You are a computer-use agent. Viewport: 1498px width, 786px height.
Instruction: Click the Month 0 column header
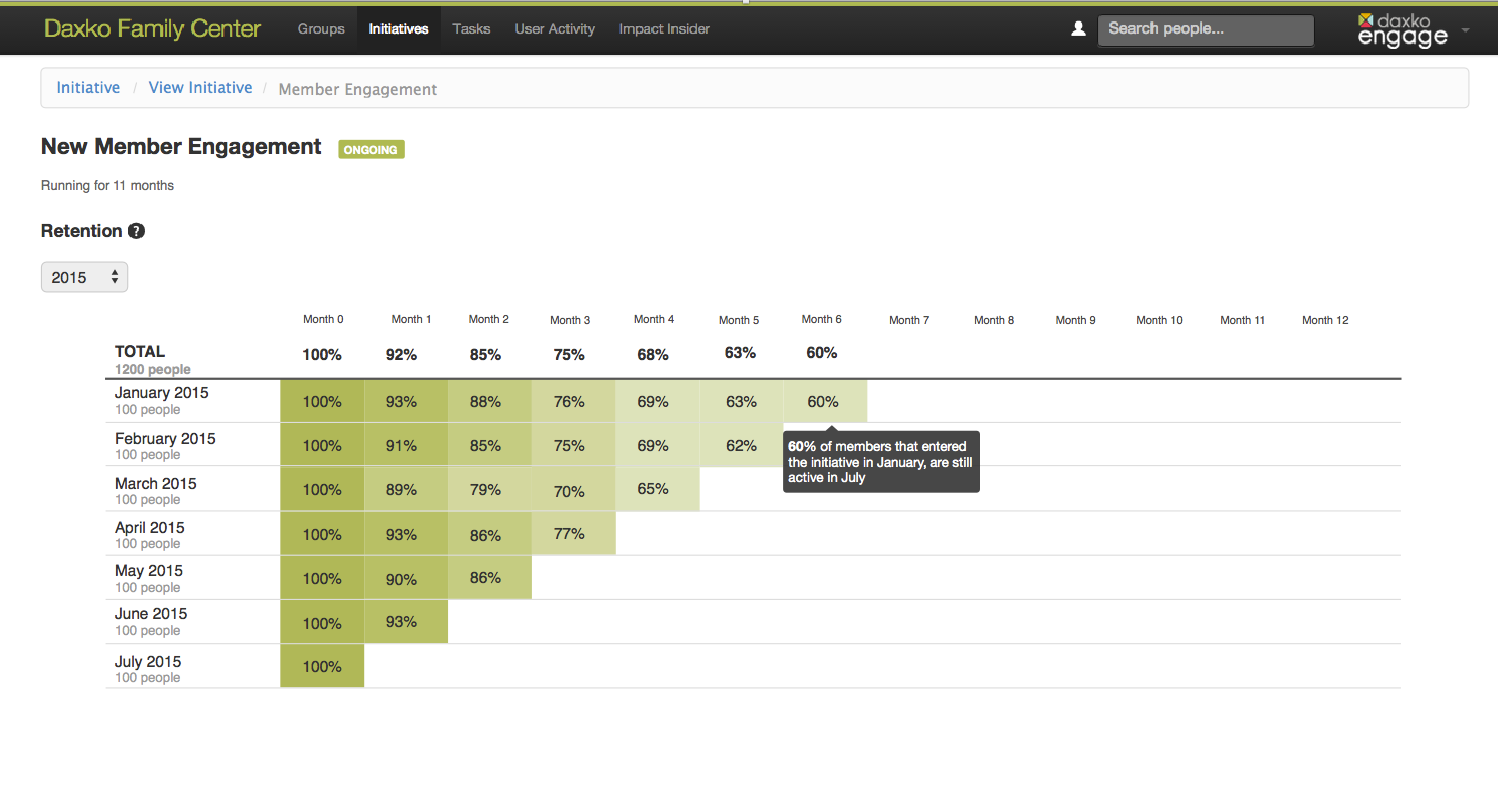(x=323, y=319)
